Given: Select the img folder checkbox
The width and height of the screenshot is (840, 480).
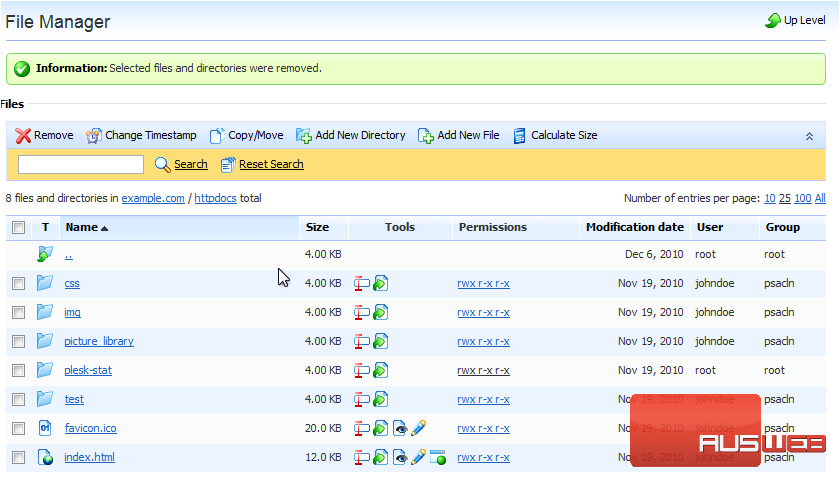Looking at the screenshot, I should 19,312.
